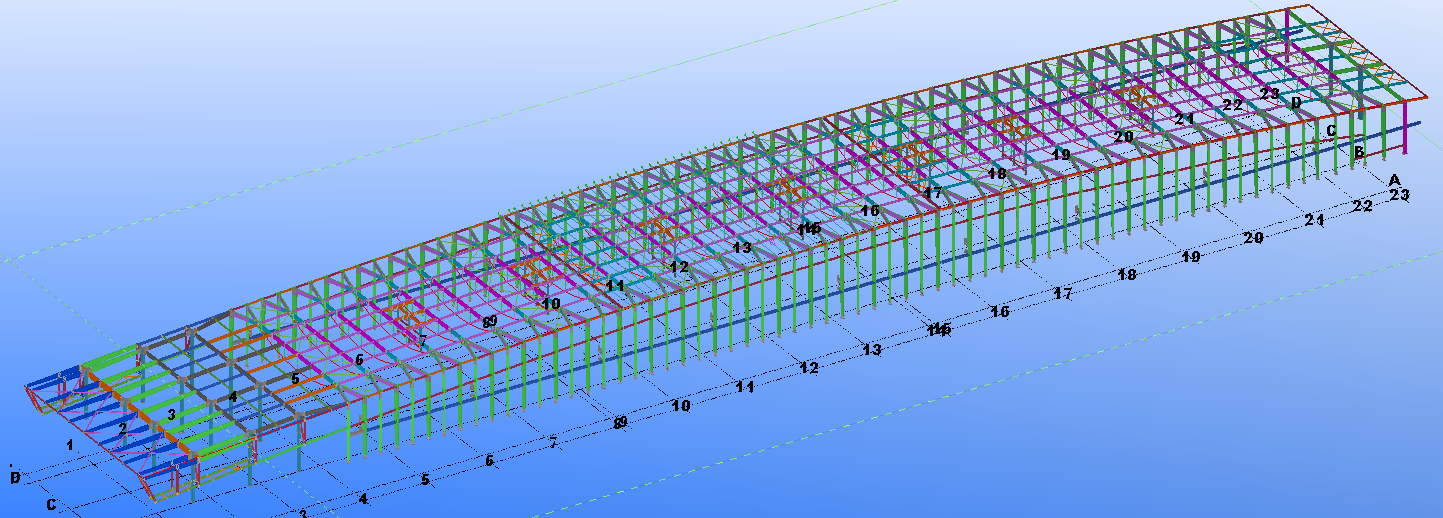1443x518 pixels.
Task: Select ground-level grid label 12
Action: point(809,368)
